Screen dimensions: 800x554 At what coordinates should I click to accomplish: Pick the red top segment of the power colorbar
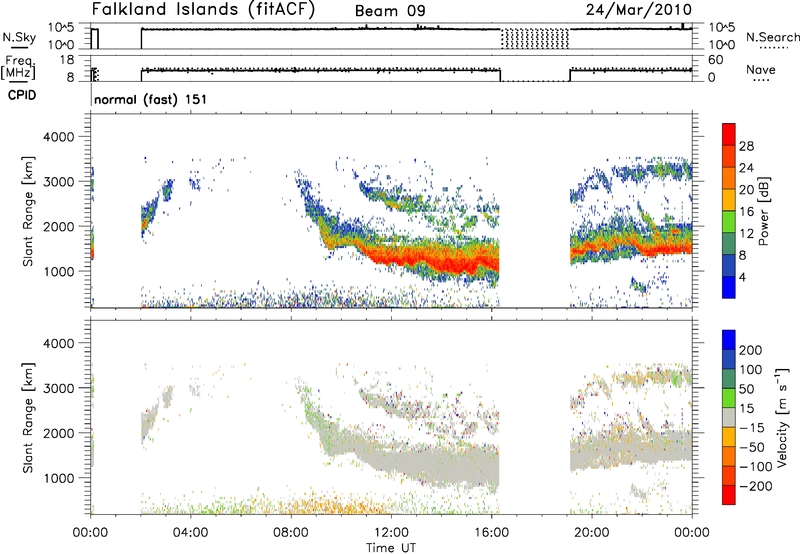coord(729,135)
